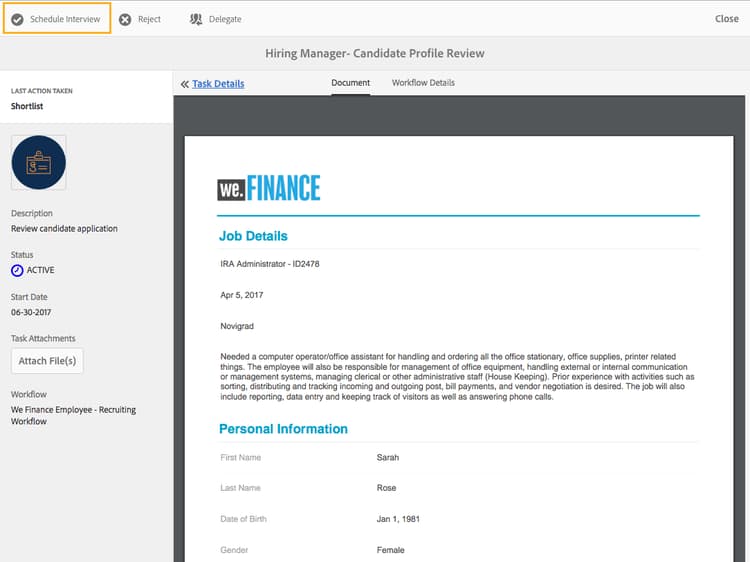Select the start date 06-30-2017
The width and height of the screenshot is (750, 562).
[31, 312]
